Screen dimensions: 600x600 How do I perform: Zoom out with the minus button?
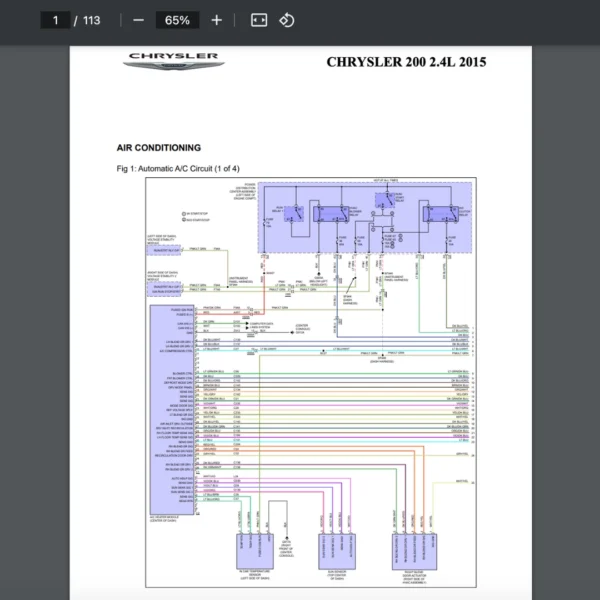click(x=139, y=20)
